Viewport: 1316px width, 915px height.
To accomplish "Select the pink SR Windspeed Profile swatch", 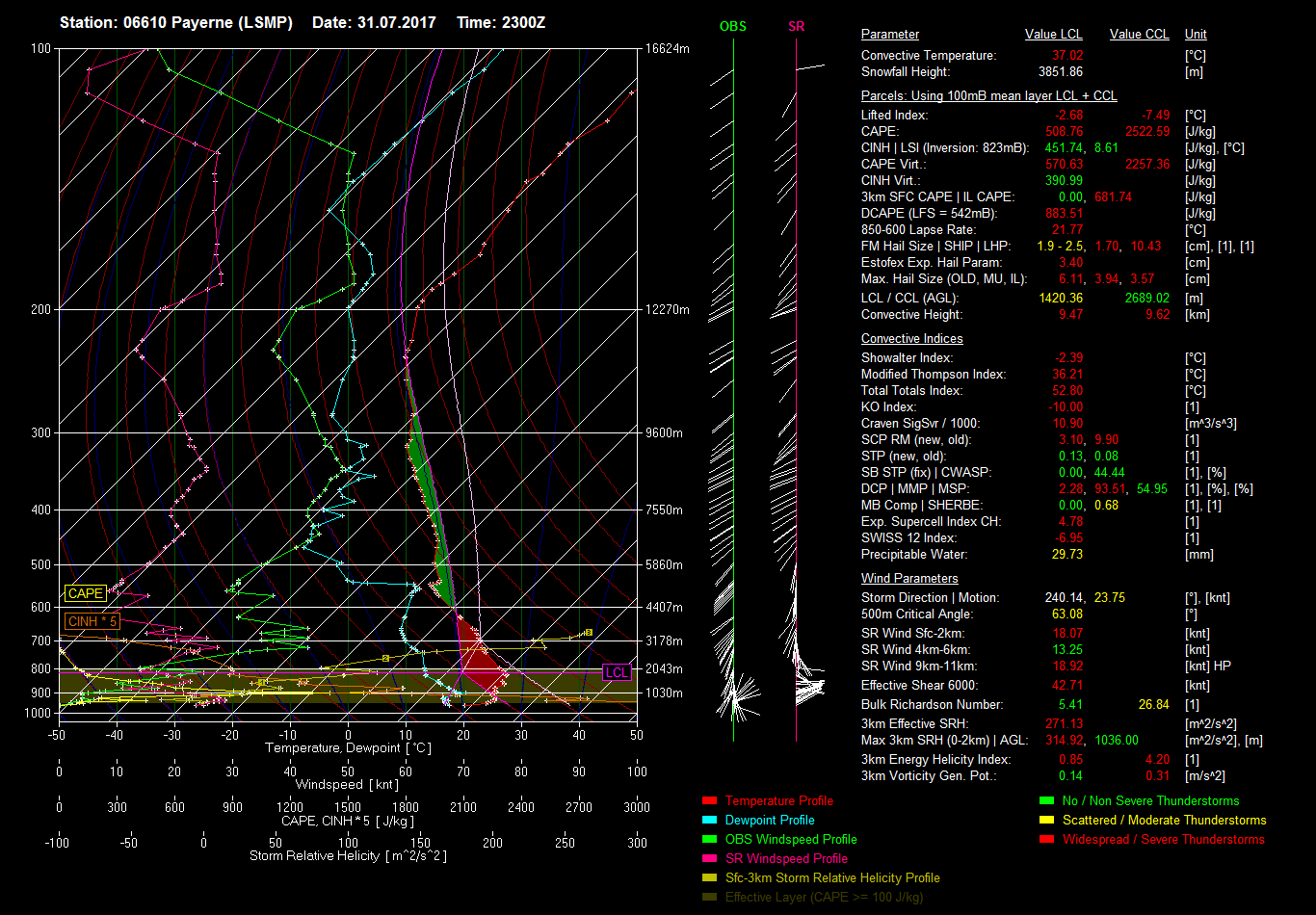I will [x=709, y=858].
